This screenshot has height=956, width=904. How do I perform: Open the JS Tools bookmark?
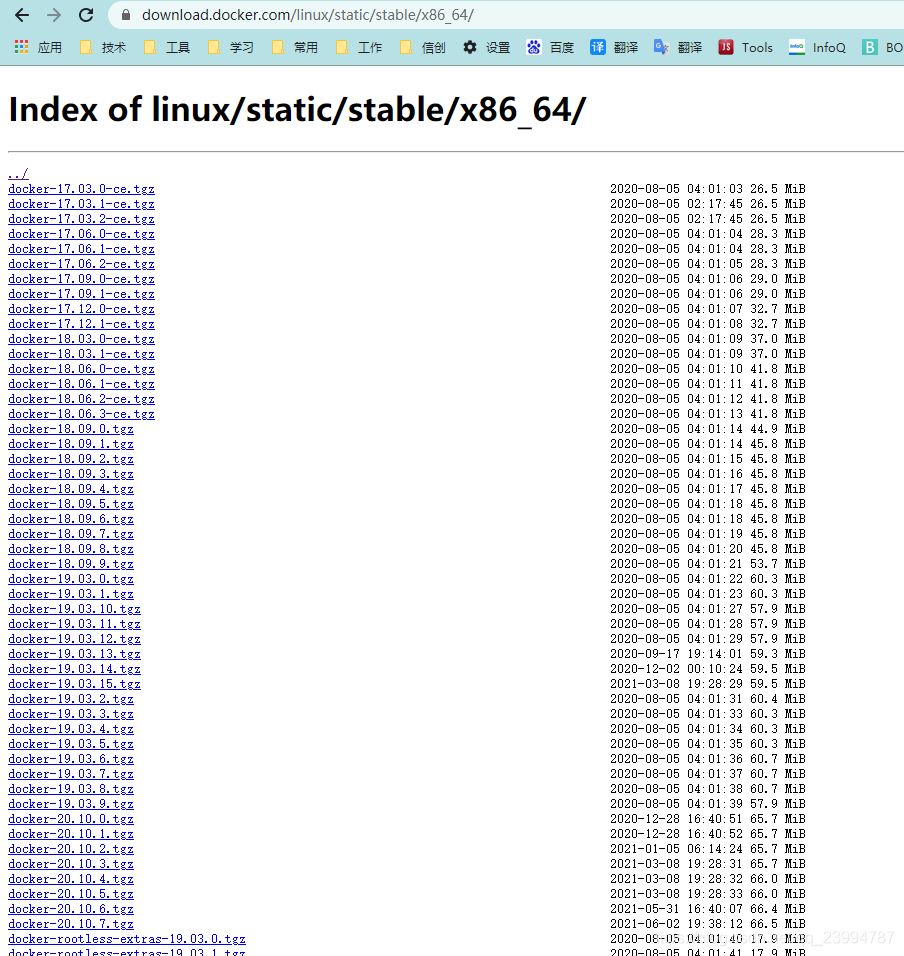tap(746, 48)
